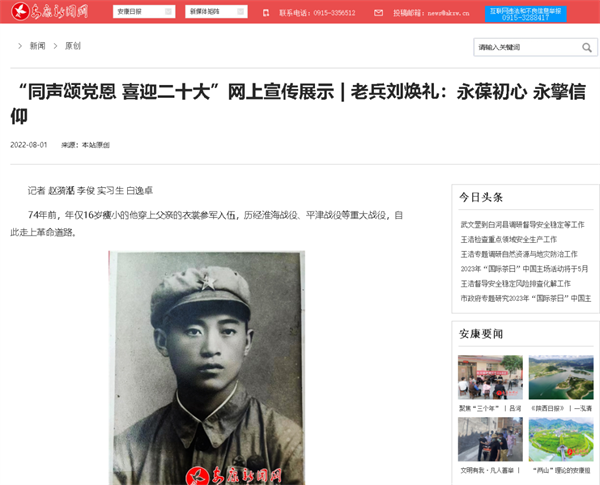Expand the 新媒体矩阵 dropdown

(216, 11)
